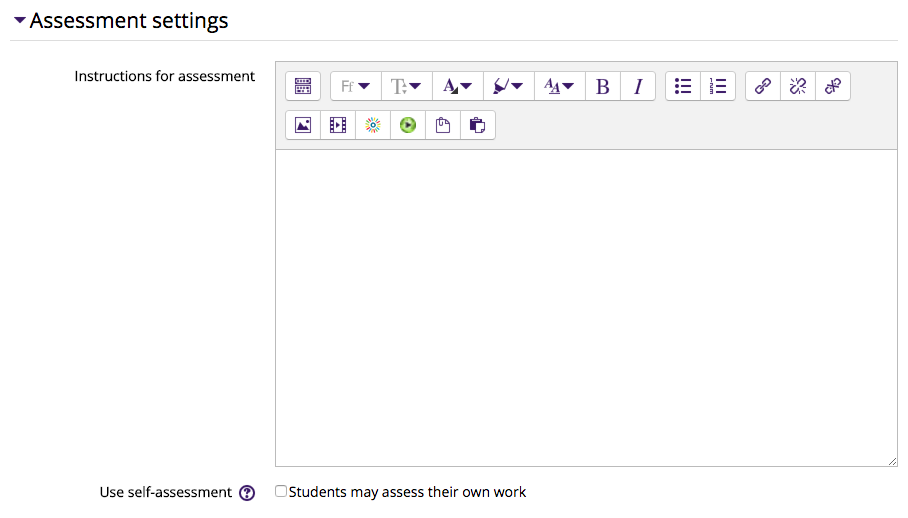Viewport: 908px width, 518px height.
Task: Click the prevent automatic linking icon
Action: (833, 86)
